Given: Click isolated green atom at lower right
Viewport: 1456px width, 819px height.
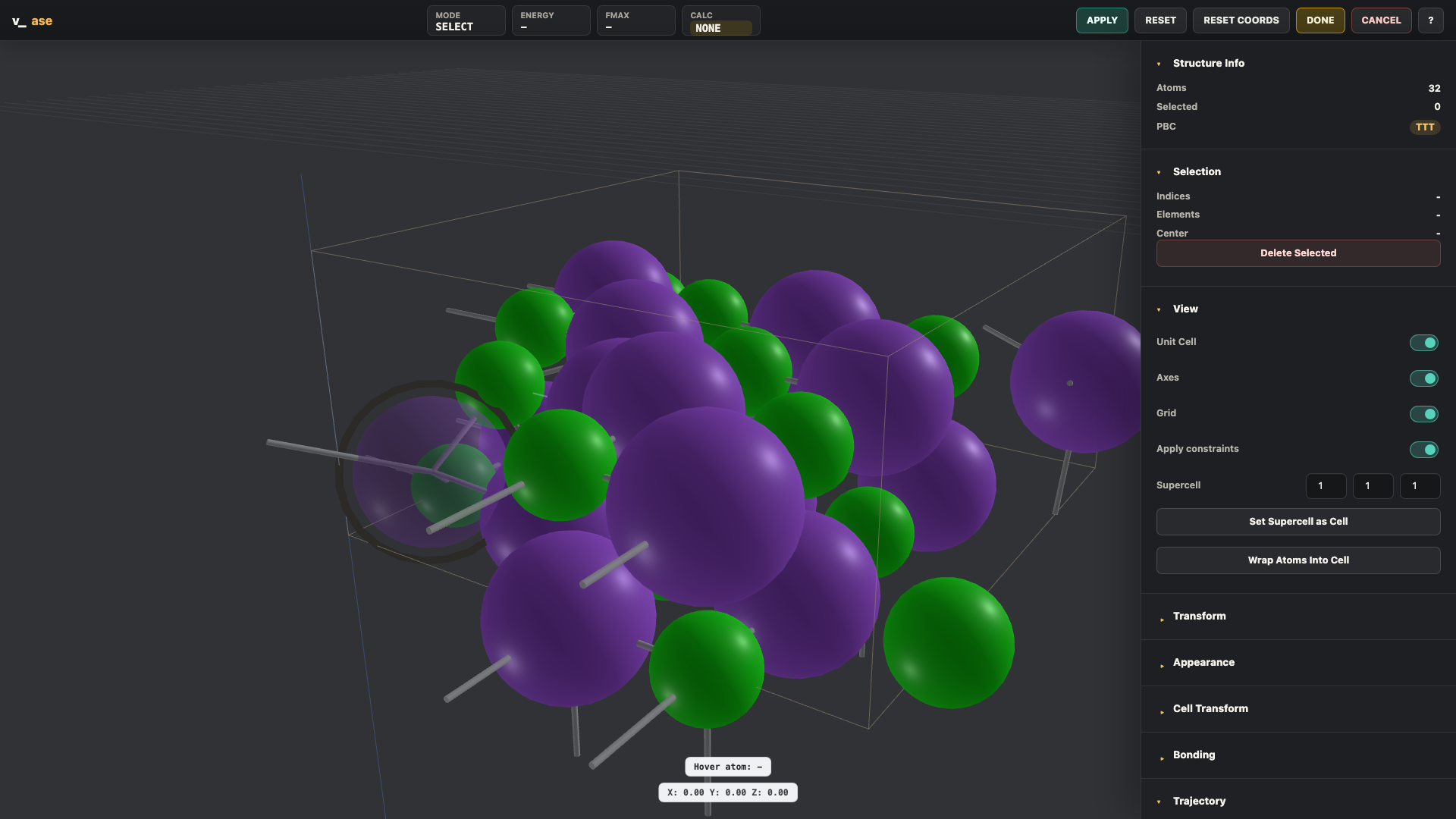Looking at the screenshot, I should point(949,643).
